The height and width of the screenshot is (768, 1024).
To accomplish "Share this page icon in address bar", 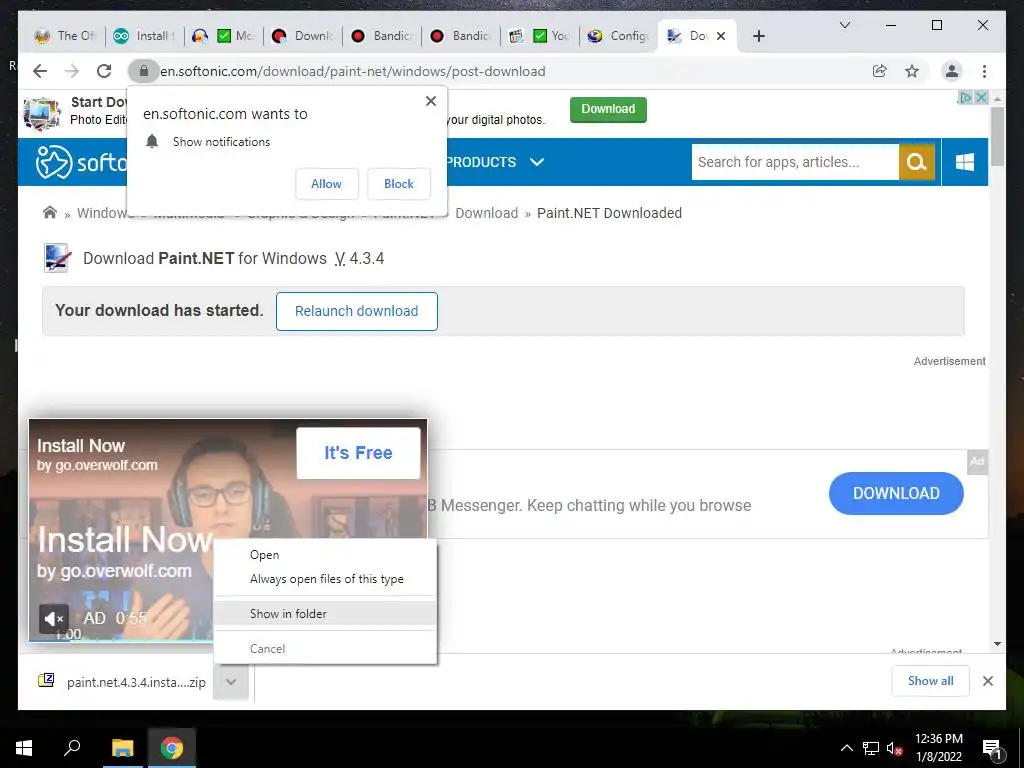I will click(880, 71).
